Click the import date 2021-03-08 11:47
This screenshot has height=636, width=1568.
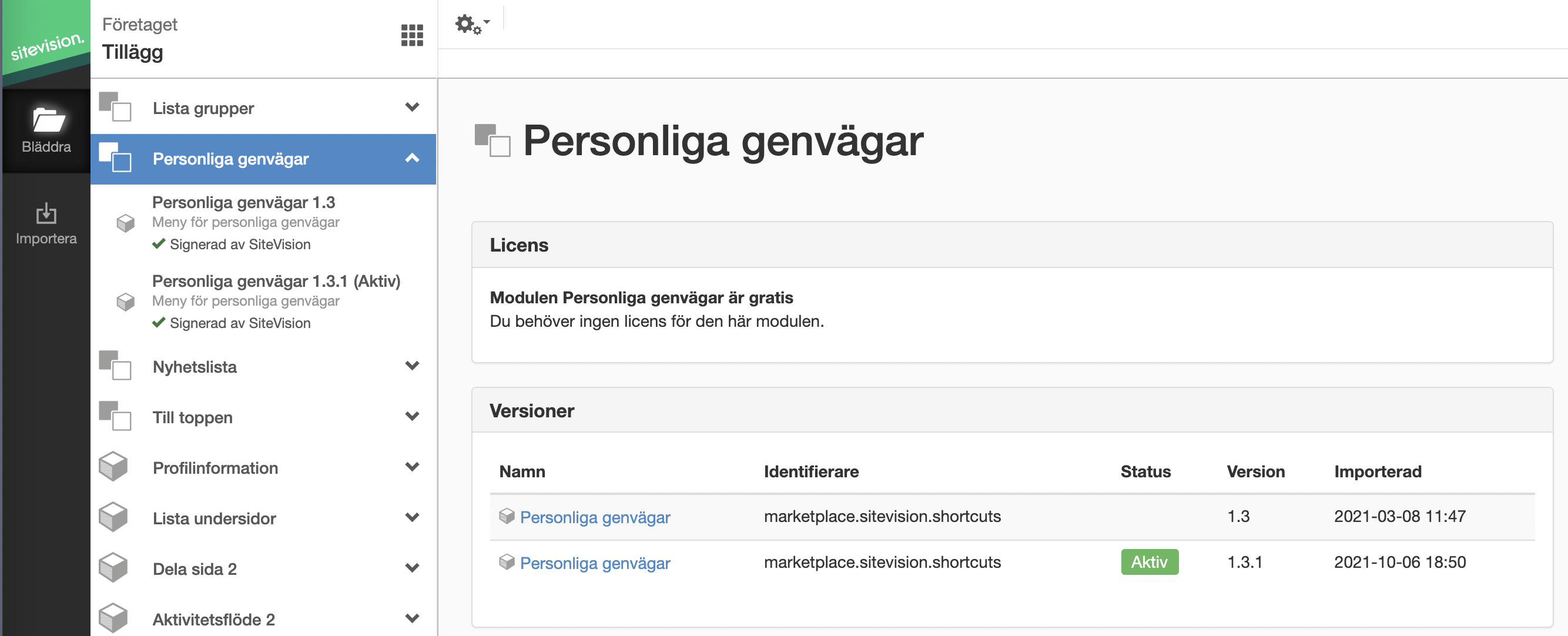pyautogui.click(x=1399, y=516)
